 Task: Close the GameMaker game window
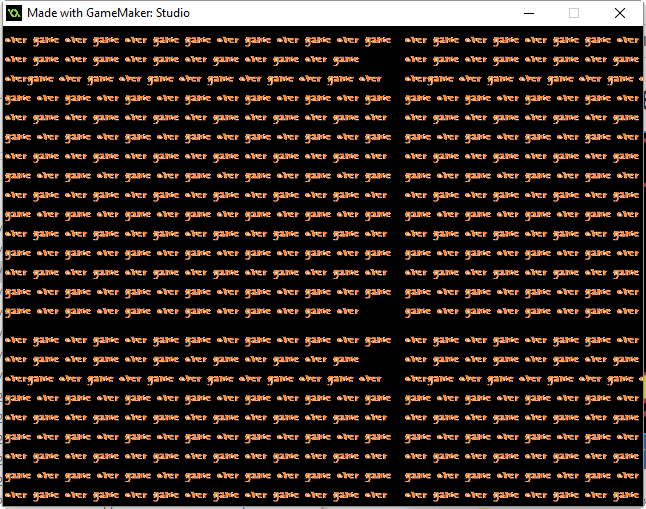[x=620, y=13]
